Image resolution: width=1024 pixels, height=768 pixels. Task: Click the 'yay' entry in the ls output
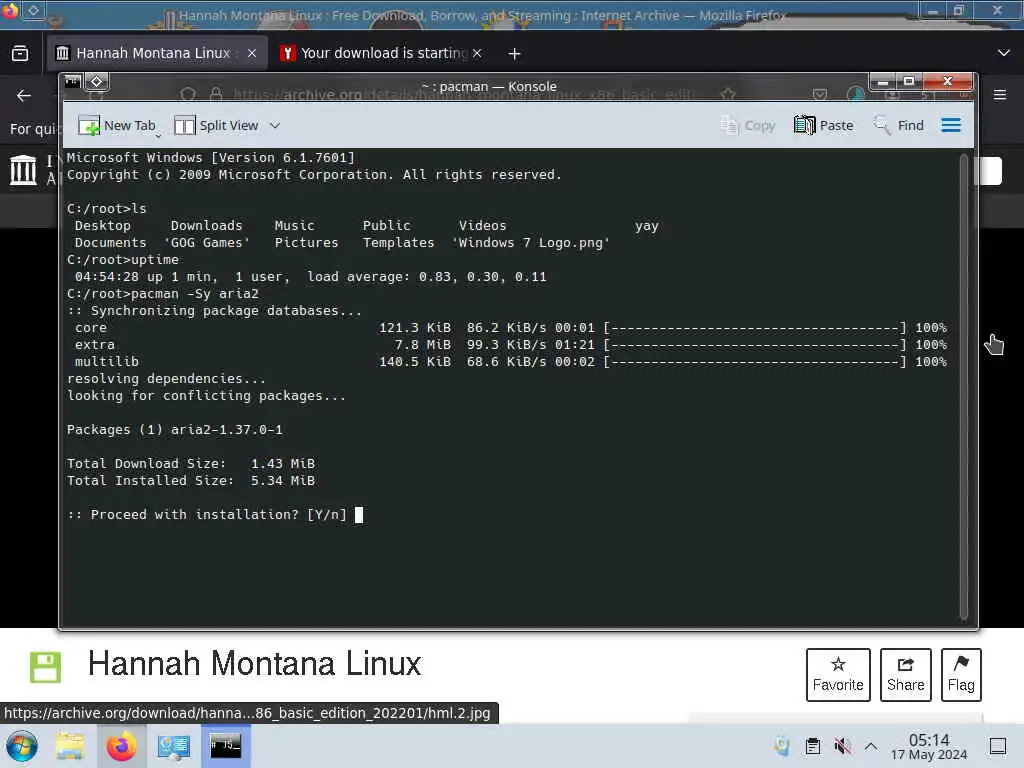point(647,226)
